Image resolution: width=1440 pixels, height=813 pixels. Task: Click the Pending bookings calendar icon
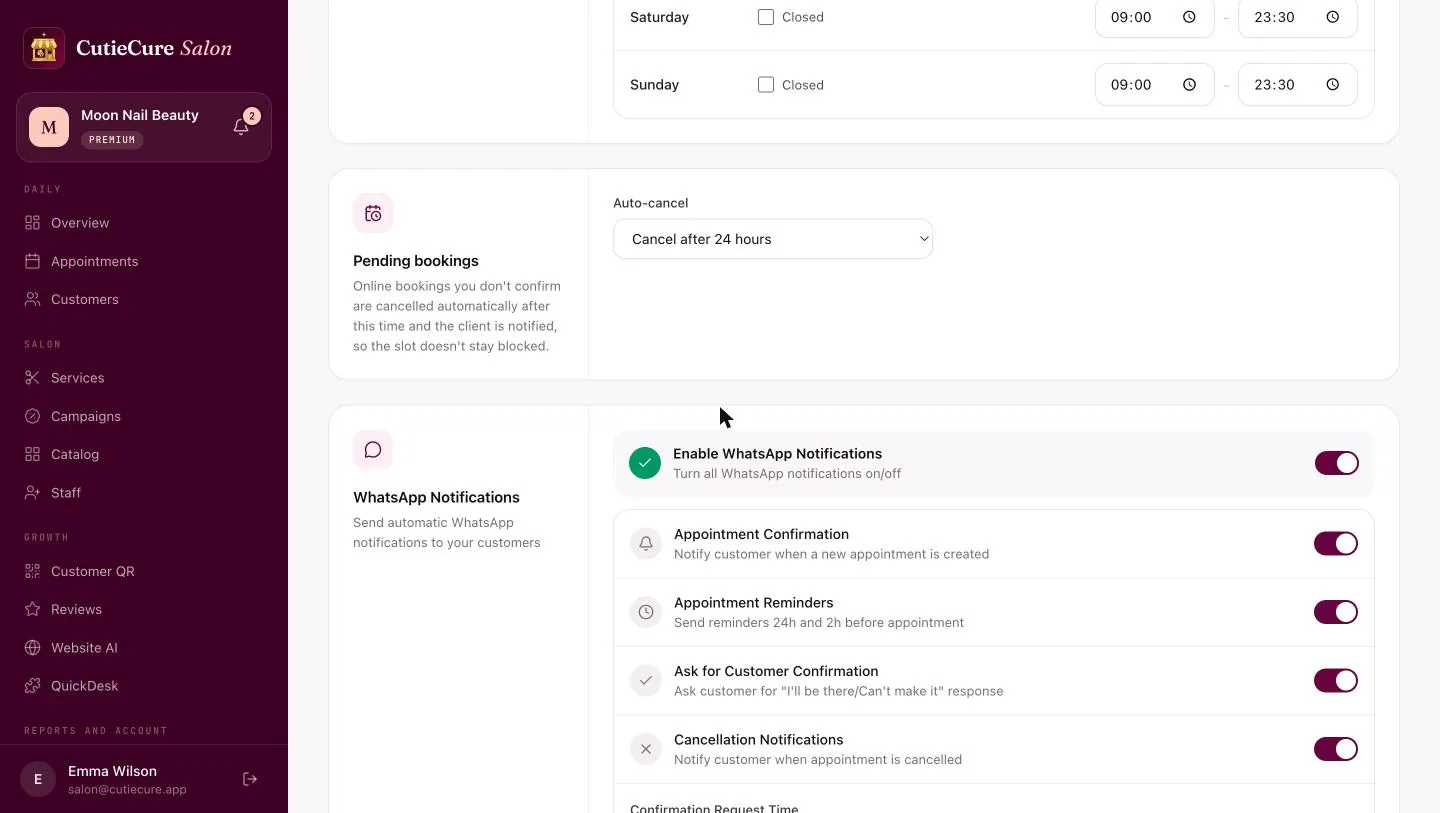pos(373,213)
